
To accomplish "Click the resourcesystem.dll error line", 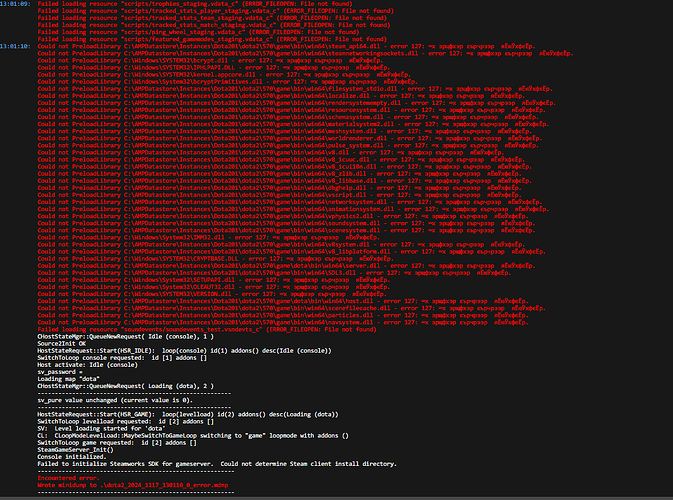I will pyautogui.click(x=292, y=110).
